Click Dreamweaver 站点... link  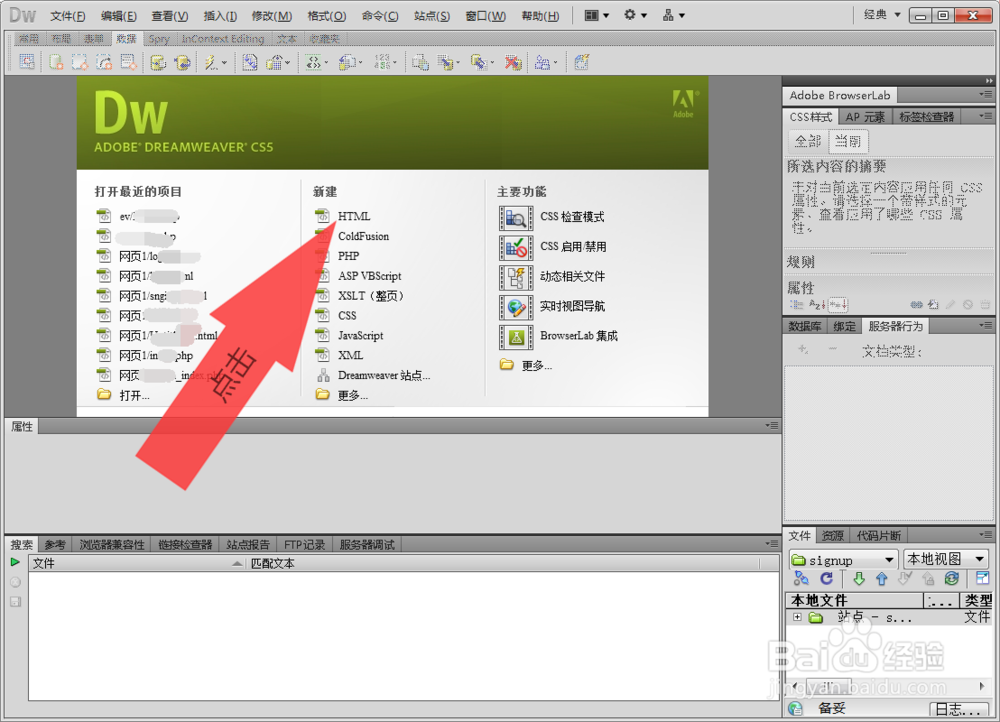pyautogui.click(x=384, y=375)
